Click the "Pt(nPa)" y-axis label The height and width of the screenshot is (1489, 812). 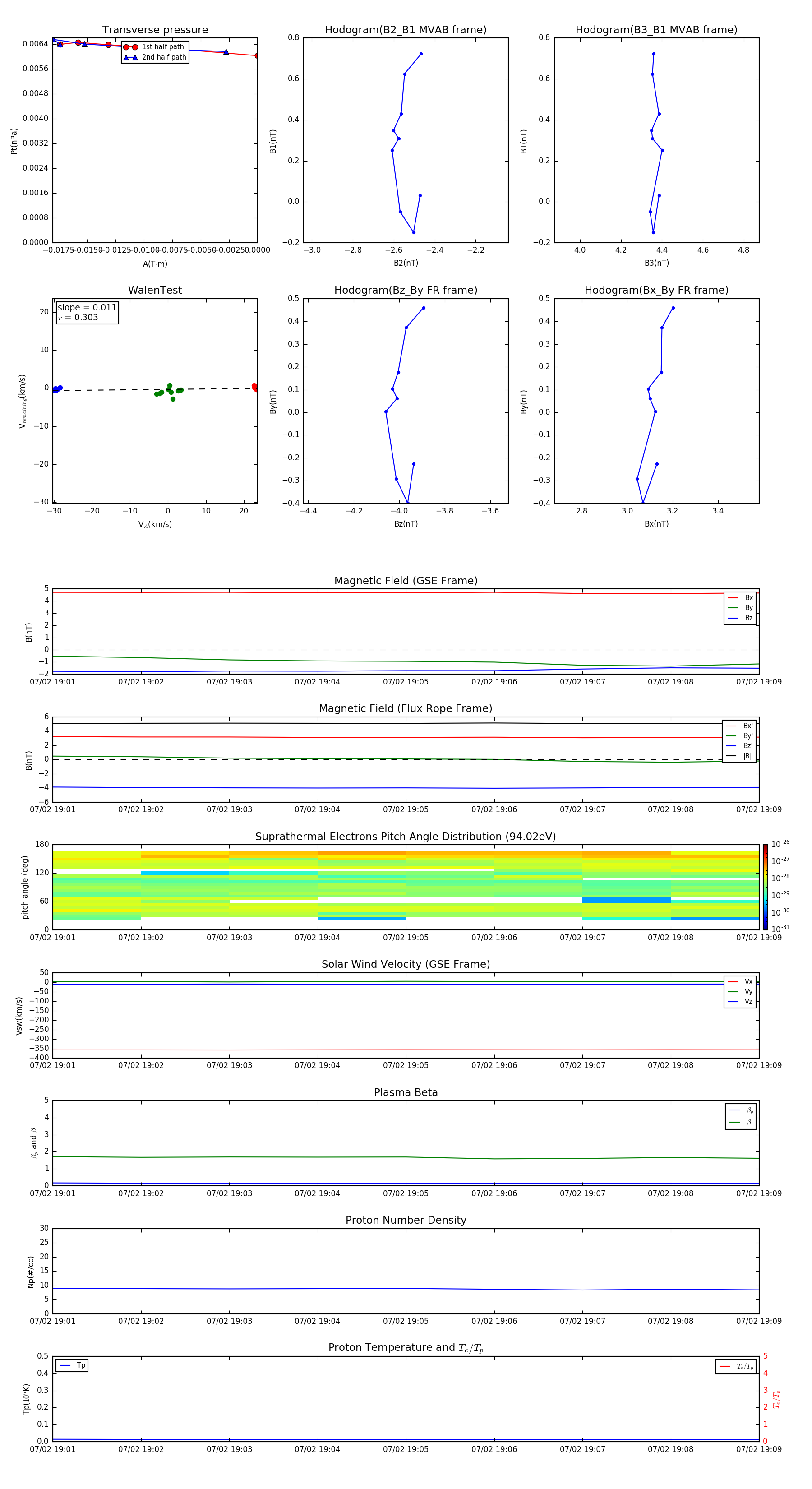(14, 141)
